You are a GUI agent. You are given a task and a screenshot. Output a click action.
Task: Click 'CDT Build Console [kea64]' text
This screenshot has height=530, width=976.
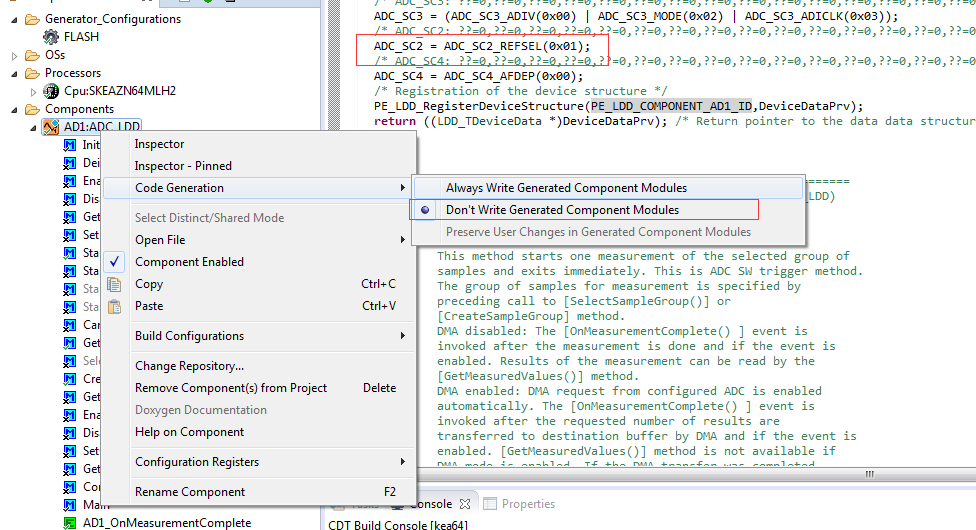398,525
